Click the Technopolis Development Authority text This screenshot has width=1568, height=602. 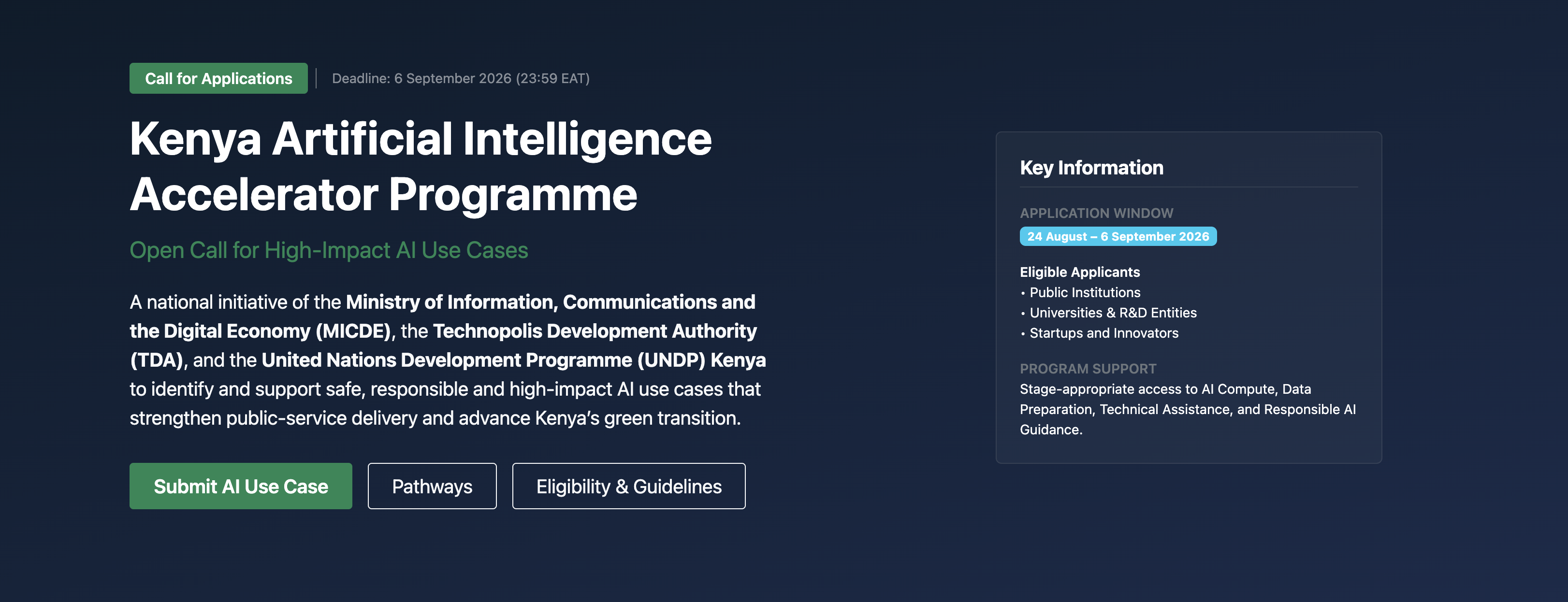pyautogui.click(x=595, y=331)
